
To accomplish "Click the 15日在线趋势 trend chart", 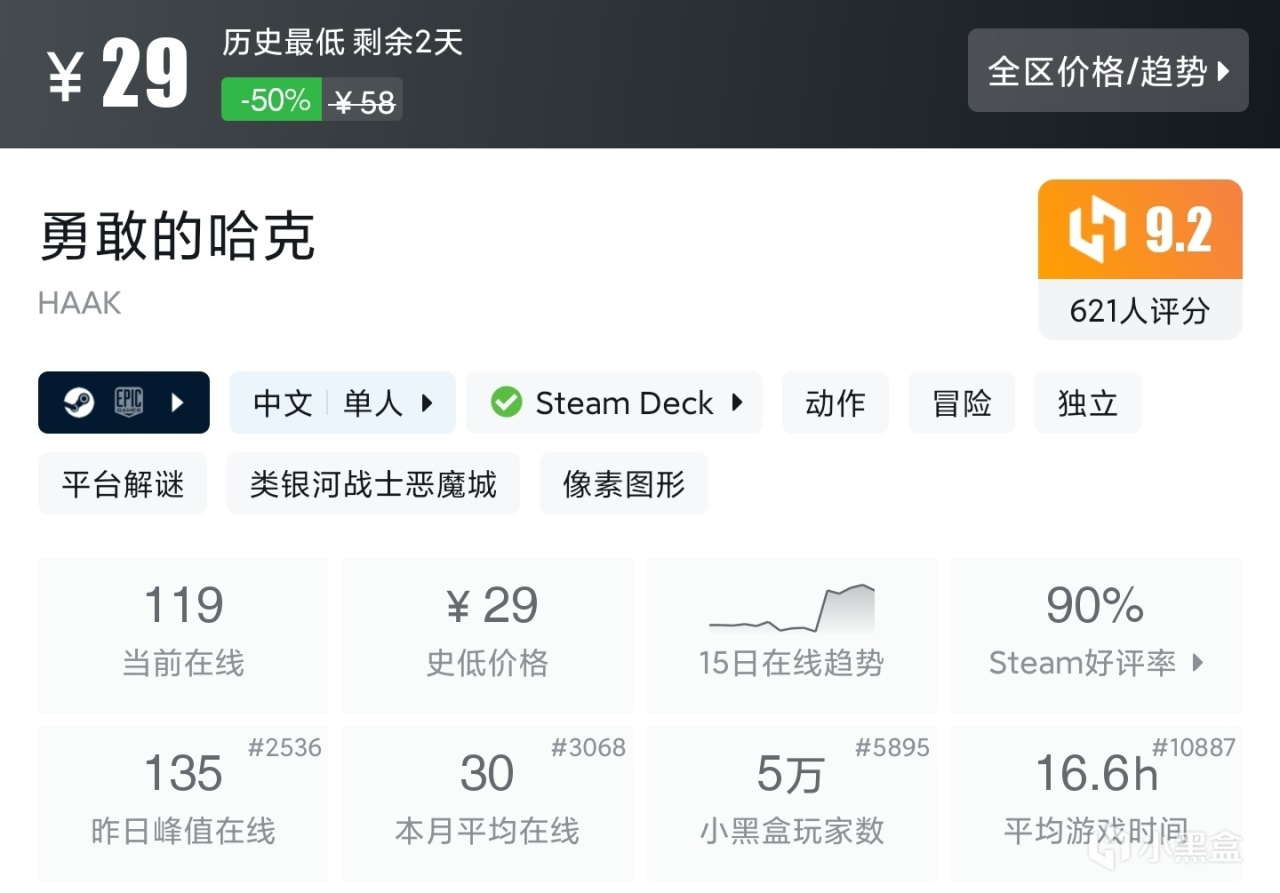I will (x=791, y=610).
